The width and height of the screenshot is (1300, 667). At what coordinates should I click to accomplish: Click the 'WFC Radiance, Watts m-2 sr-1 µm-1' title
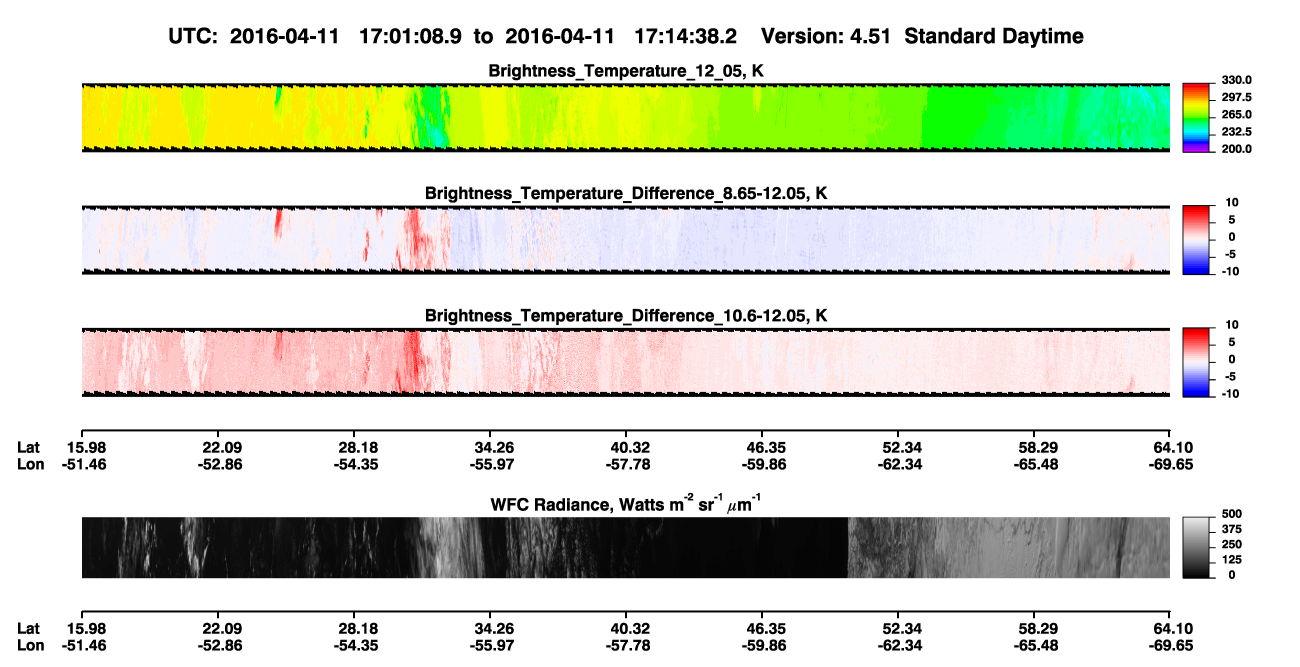click(626, 504)
